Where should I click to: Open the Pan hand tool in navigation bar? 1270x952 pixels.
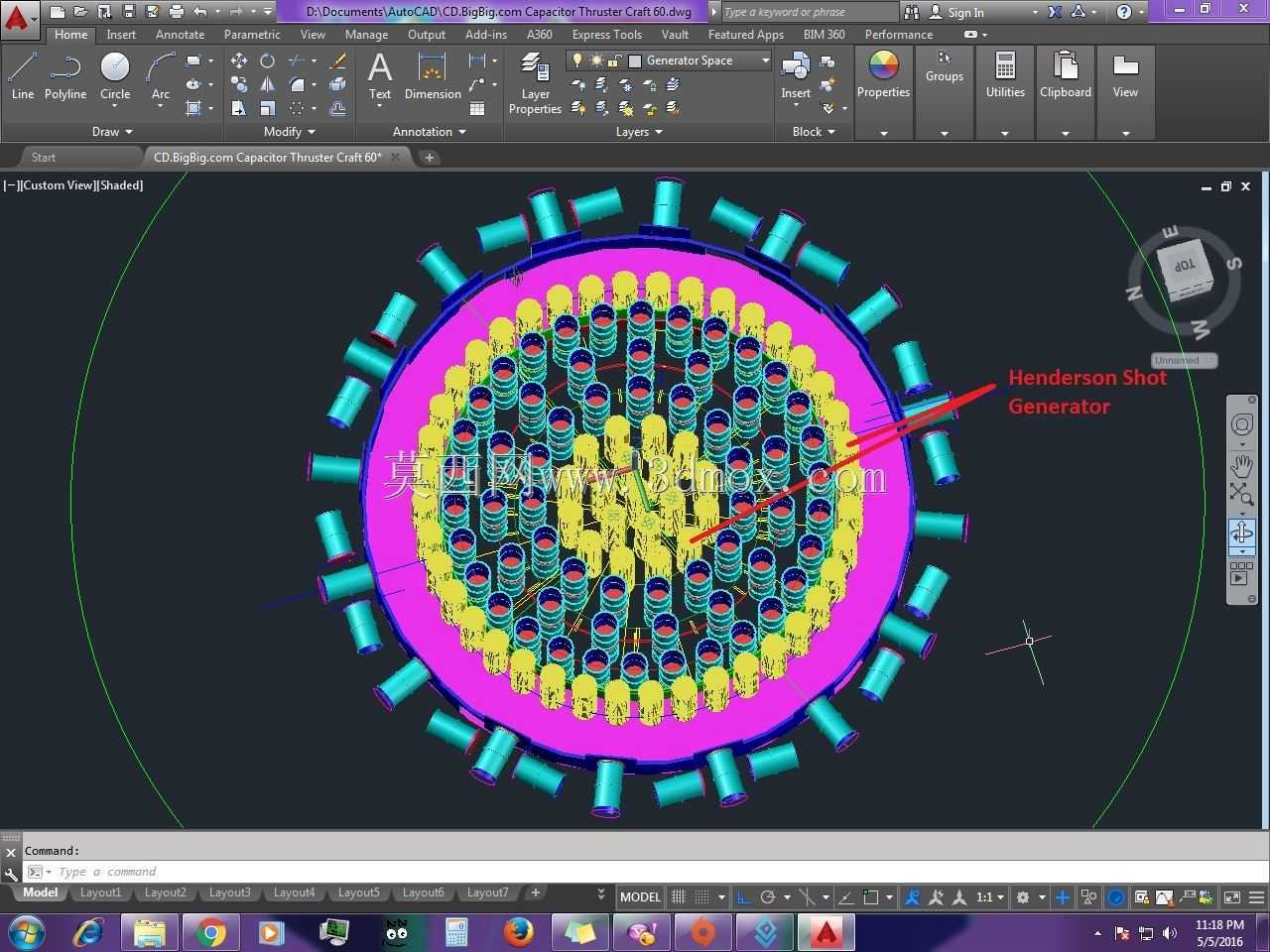point(1242,464)
